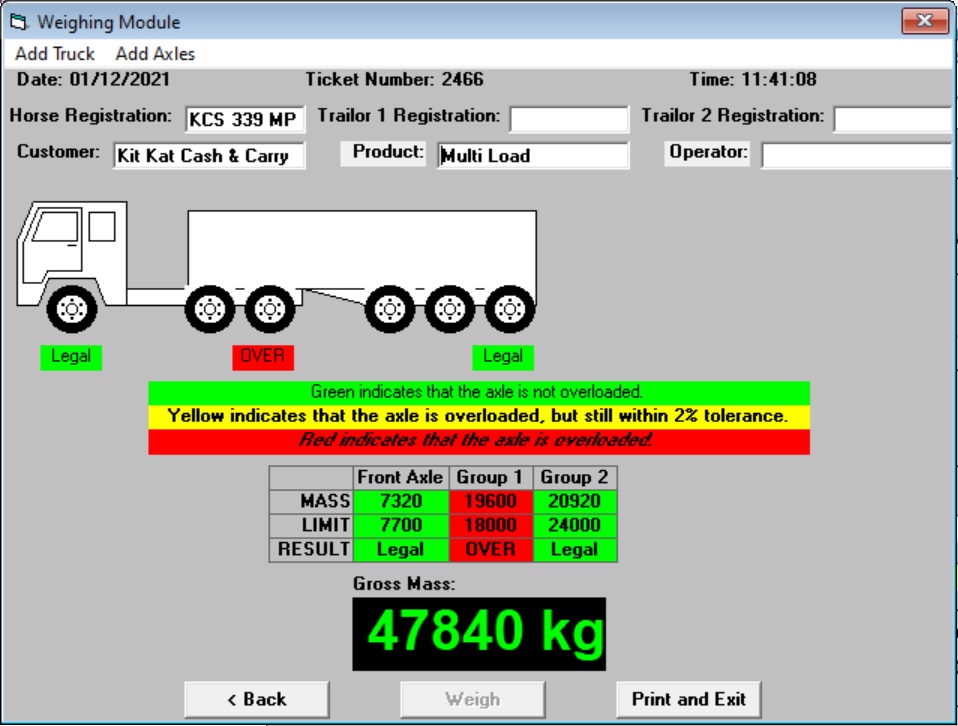Viewport: 958px width, 726px height.
Task: Focus the Customer input field
Action: [209, 156]
